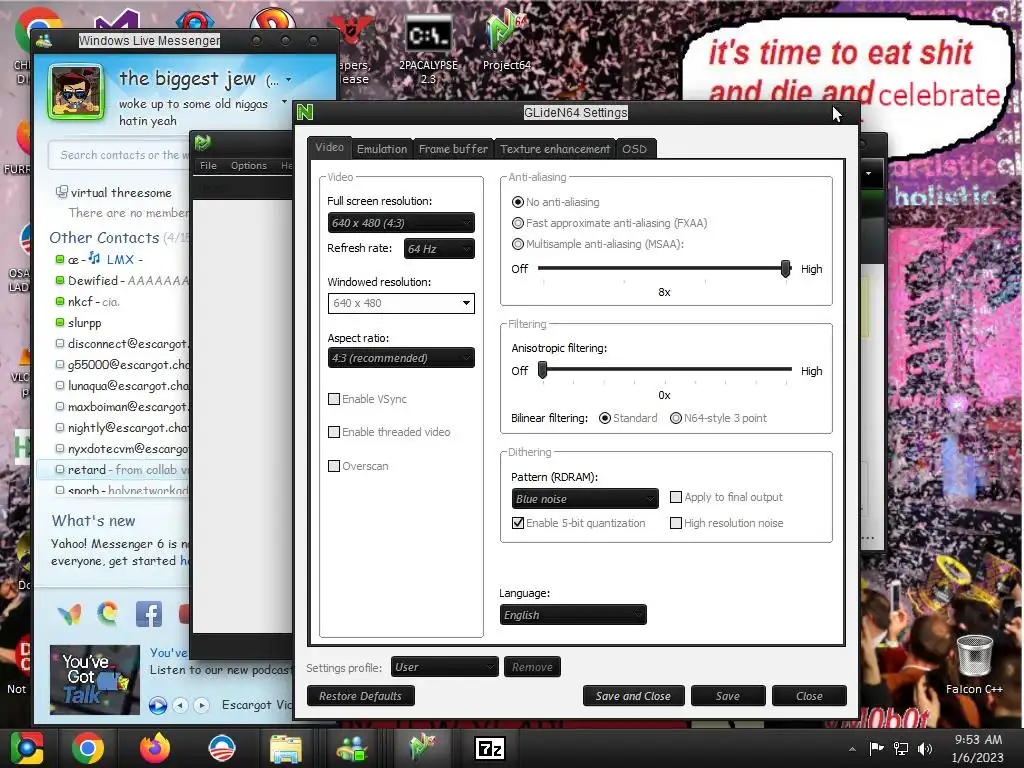This screenshot has width=1024, height=768.
Task: Switch to Emulation tab
Action: (382, 149)
